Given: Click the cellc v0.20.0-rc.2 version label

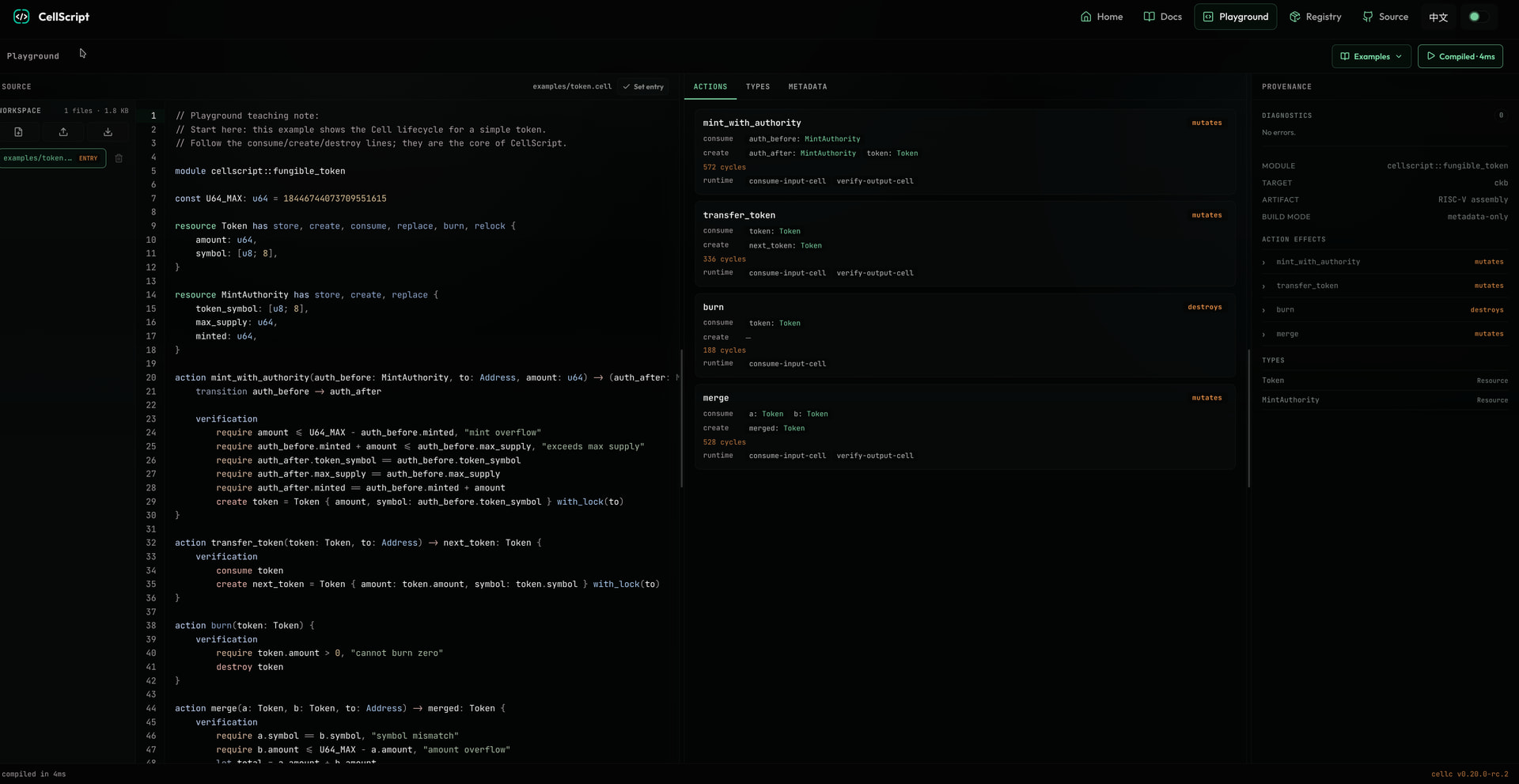Looking at the screenshot, I should pos(1469,775).
